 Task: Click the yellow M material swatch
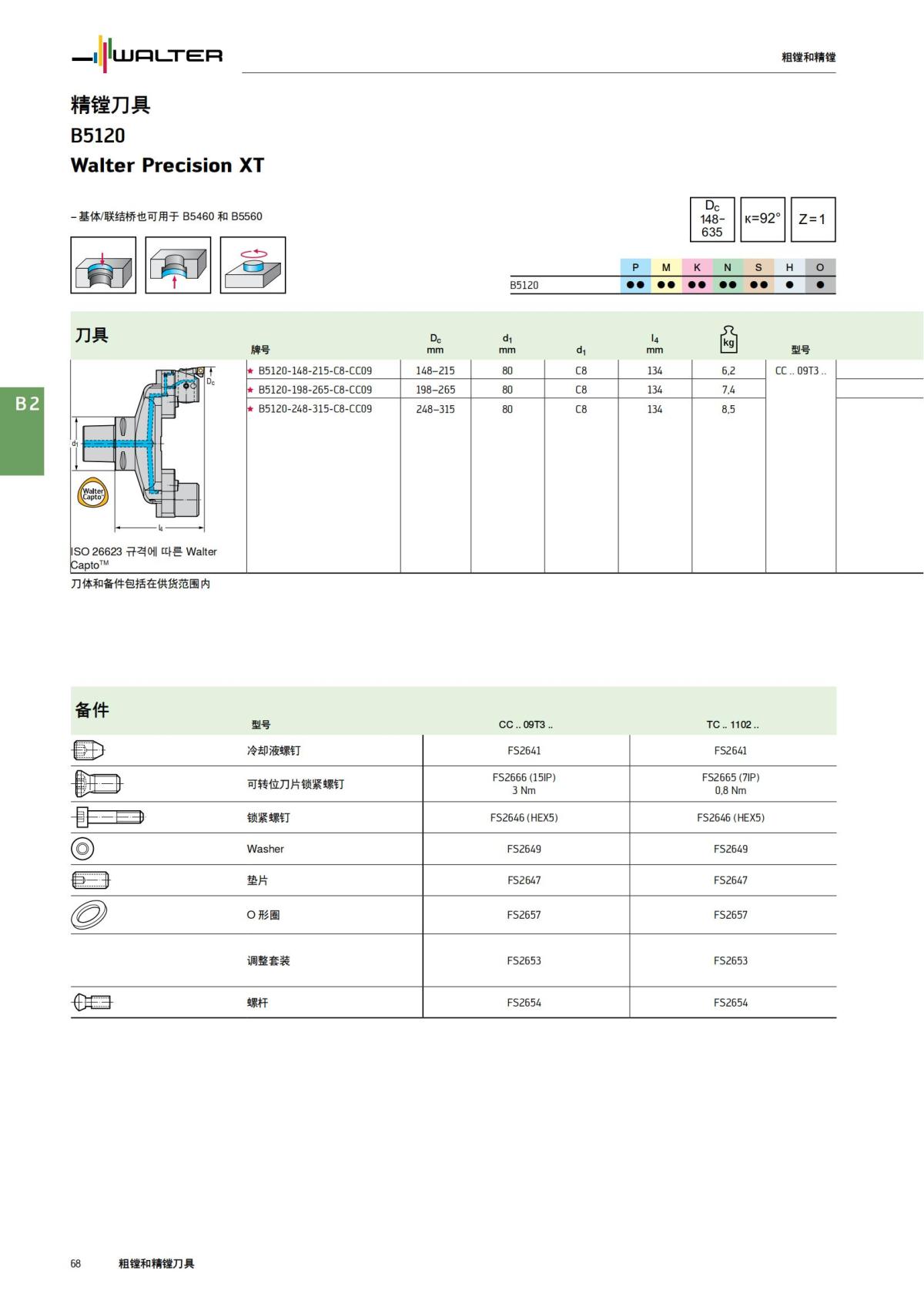pos(667,276)
